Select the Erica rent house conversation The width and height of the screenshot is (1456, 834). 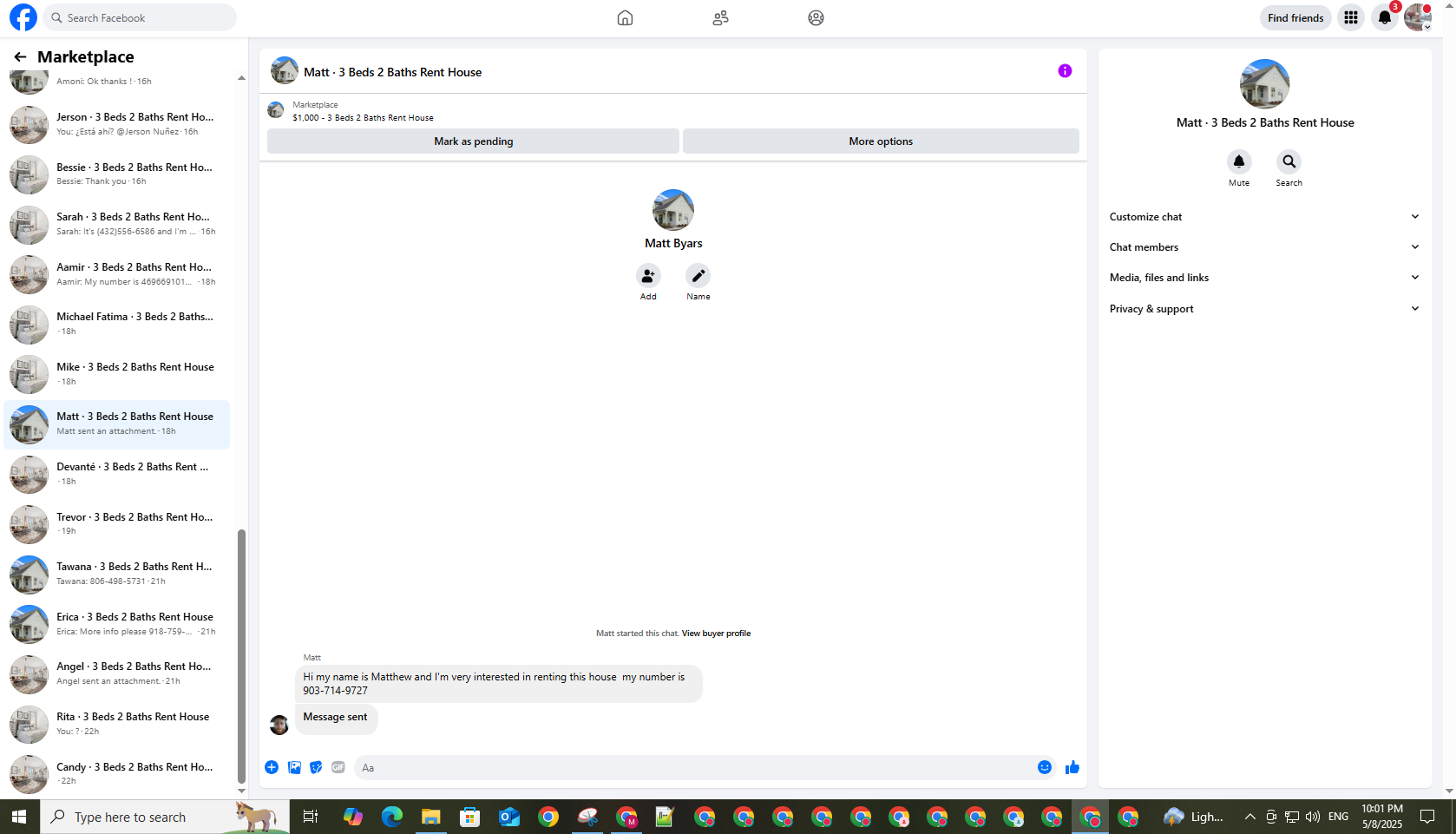[x=117, y=624]
